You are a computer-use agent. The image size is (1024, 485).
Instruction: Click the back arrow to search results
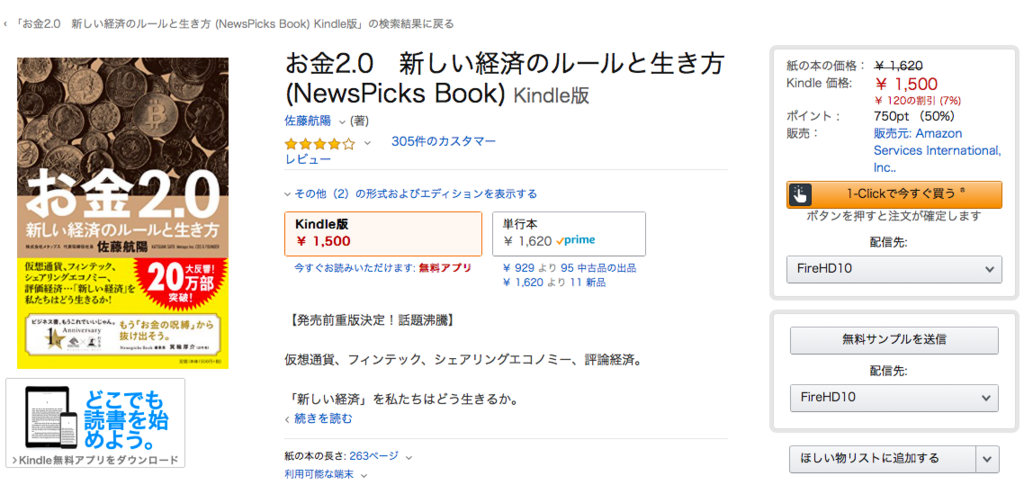(x=7, y=23)
